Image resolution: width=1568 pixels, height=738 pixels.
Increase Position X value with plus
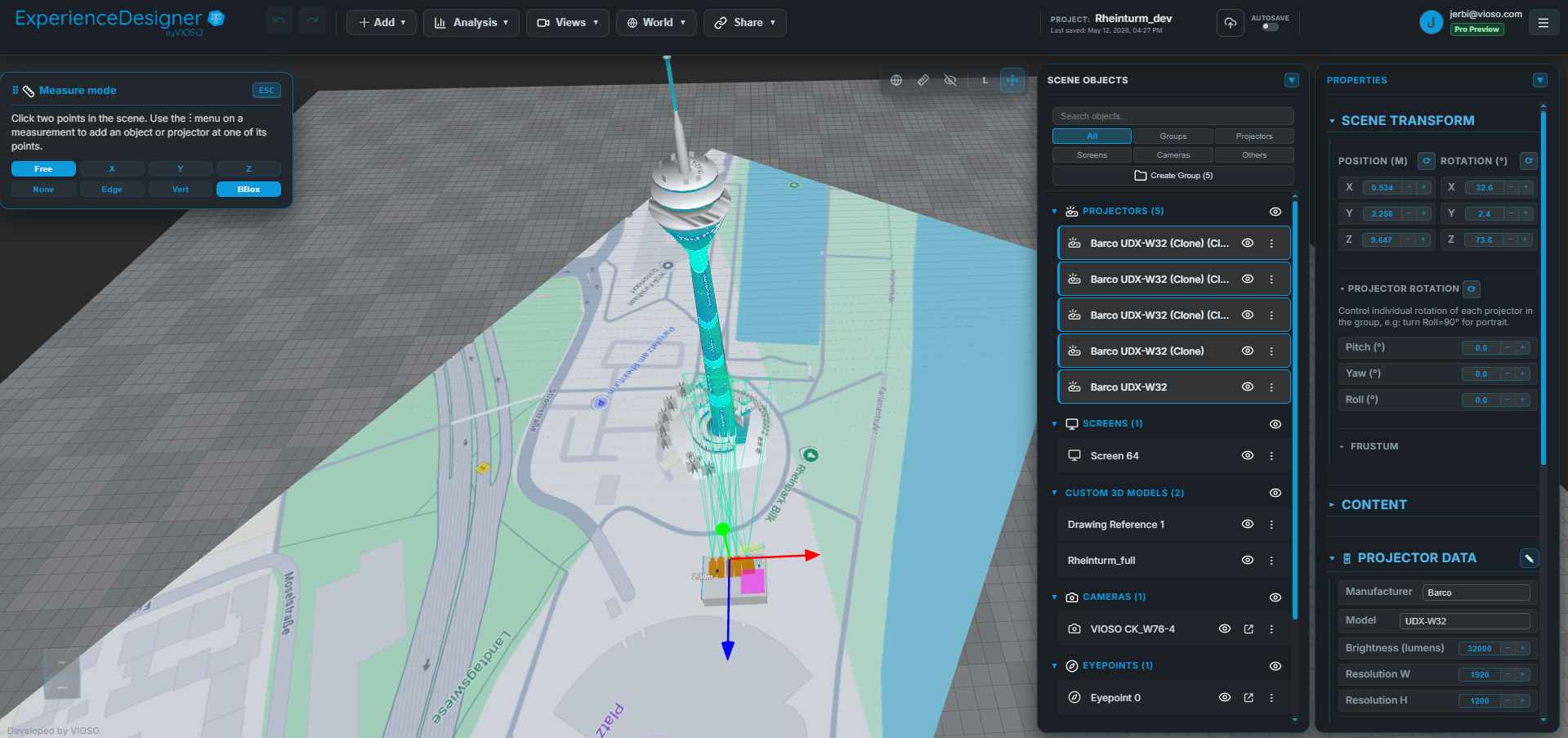tap(1423, 187)
